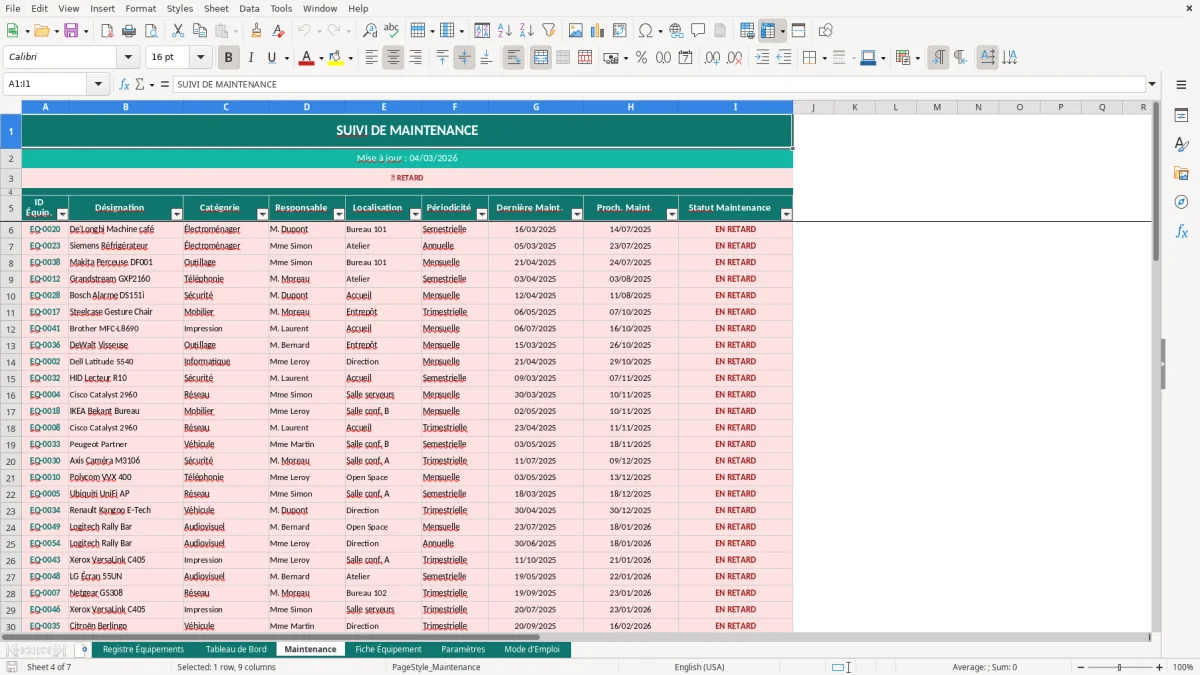Click the Format as Percent icon
The height and width of the screenshot is (675, 1200).
[x=641, y=58]
